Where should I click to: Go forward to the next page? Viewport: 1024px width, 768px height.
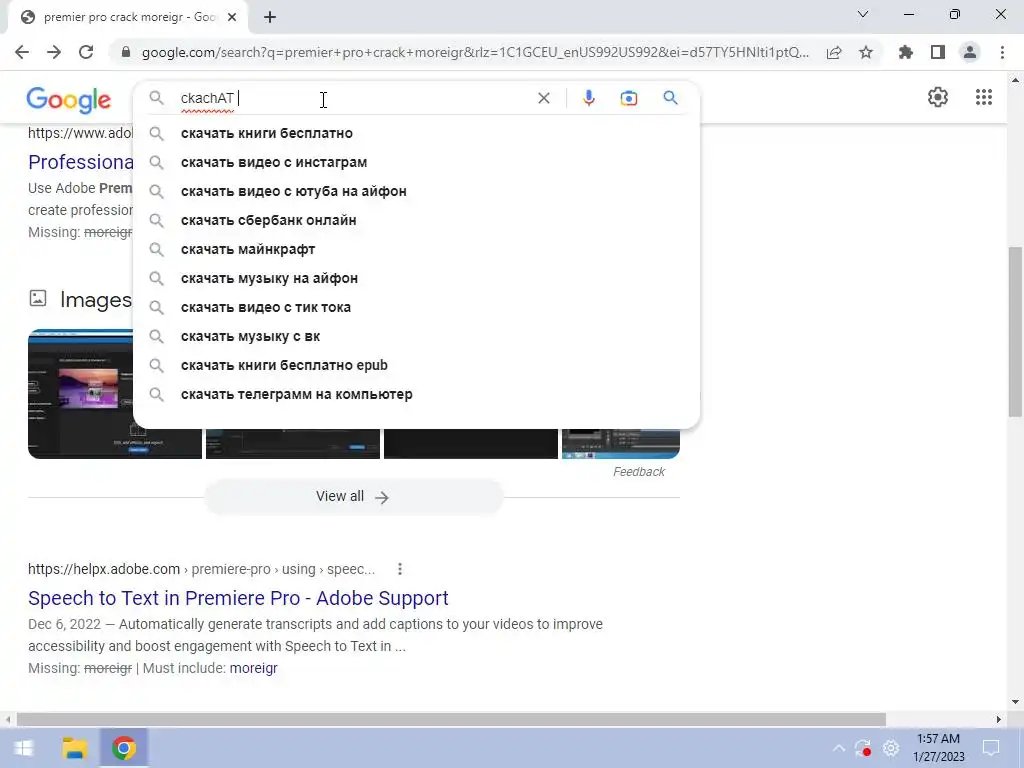(x=54, y=52)
